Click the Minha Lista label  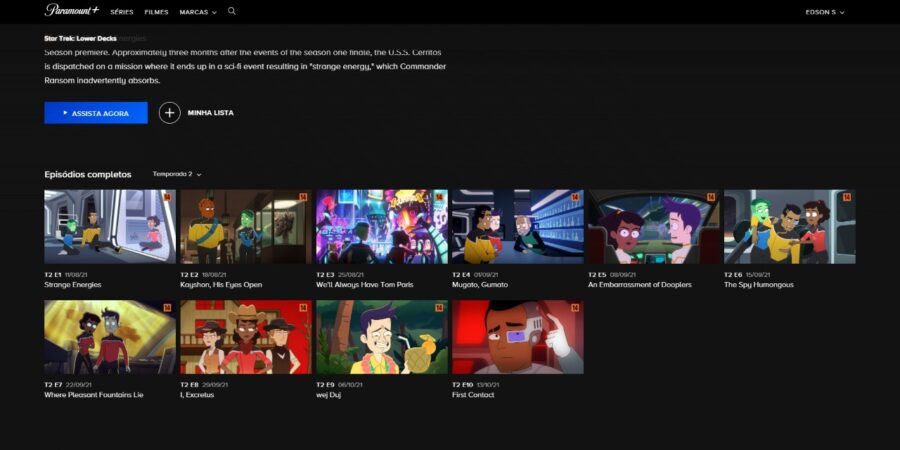pos(211,113)
